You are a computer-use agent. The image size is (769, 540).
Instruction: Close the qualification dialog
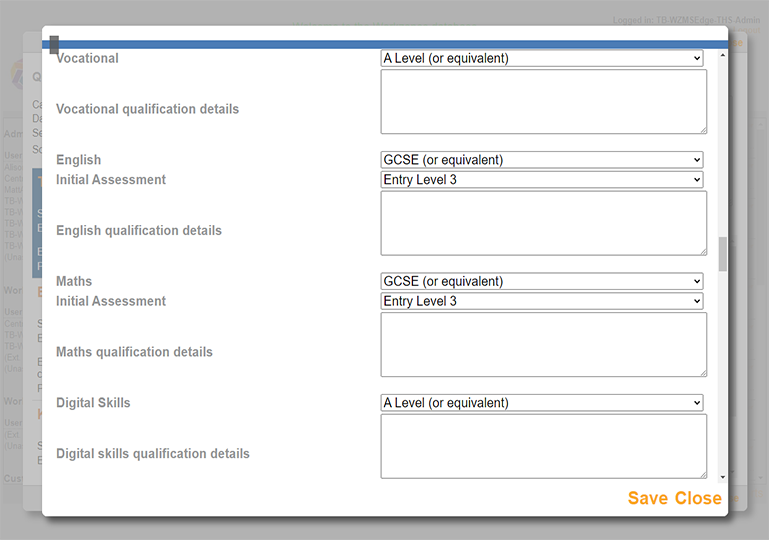point(698,498)
